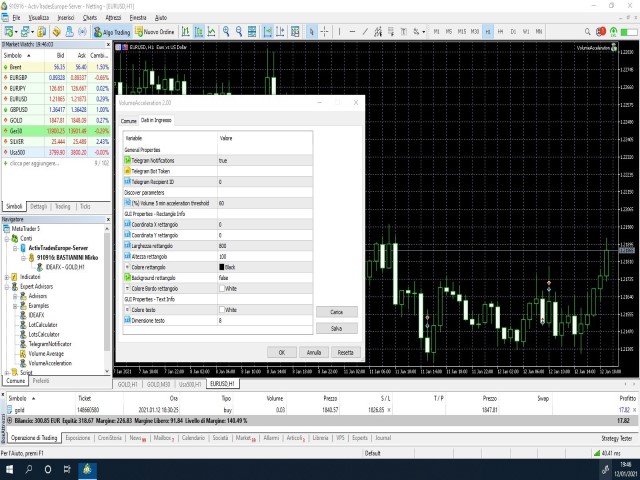Switch chart to line chart mode
The width and height of the screenshot is (640, 480).
[211, 31]
